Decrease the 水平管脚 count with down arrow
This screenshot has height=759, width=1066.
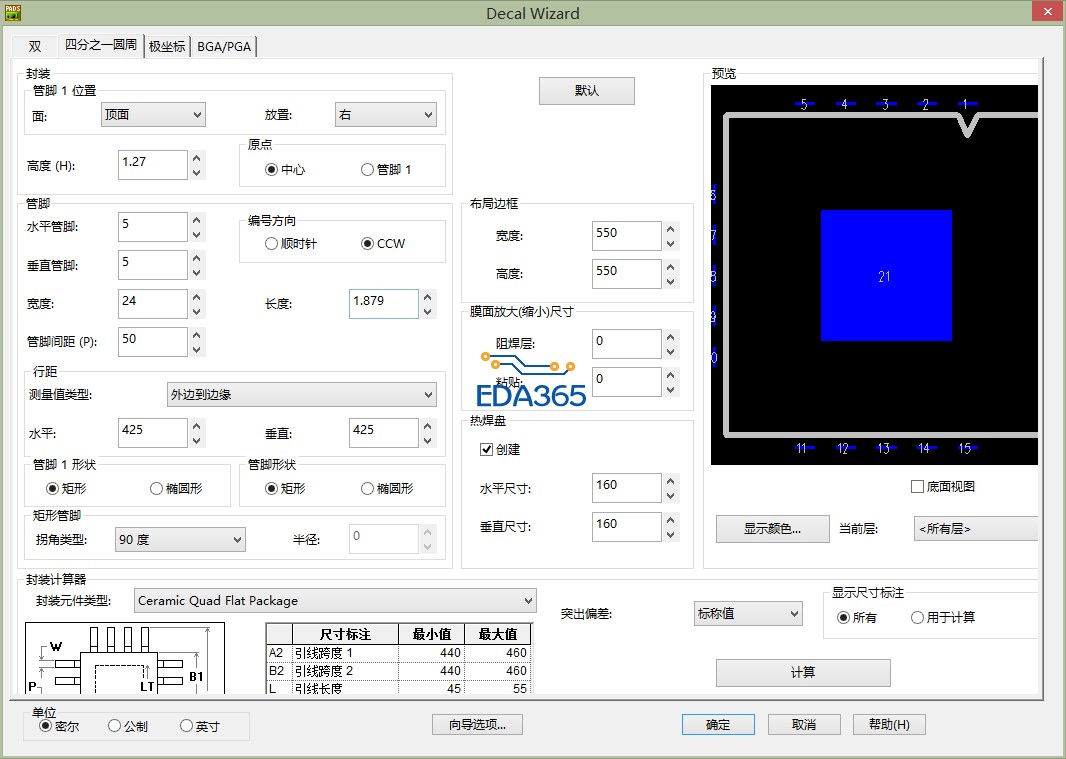point(197,234)
